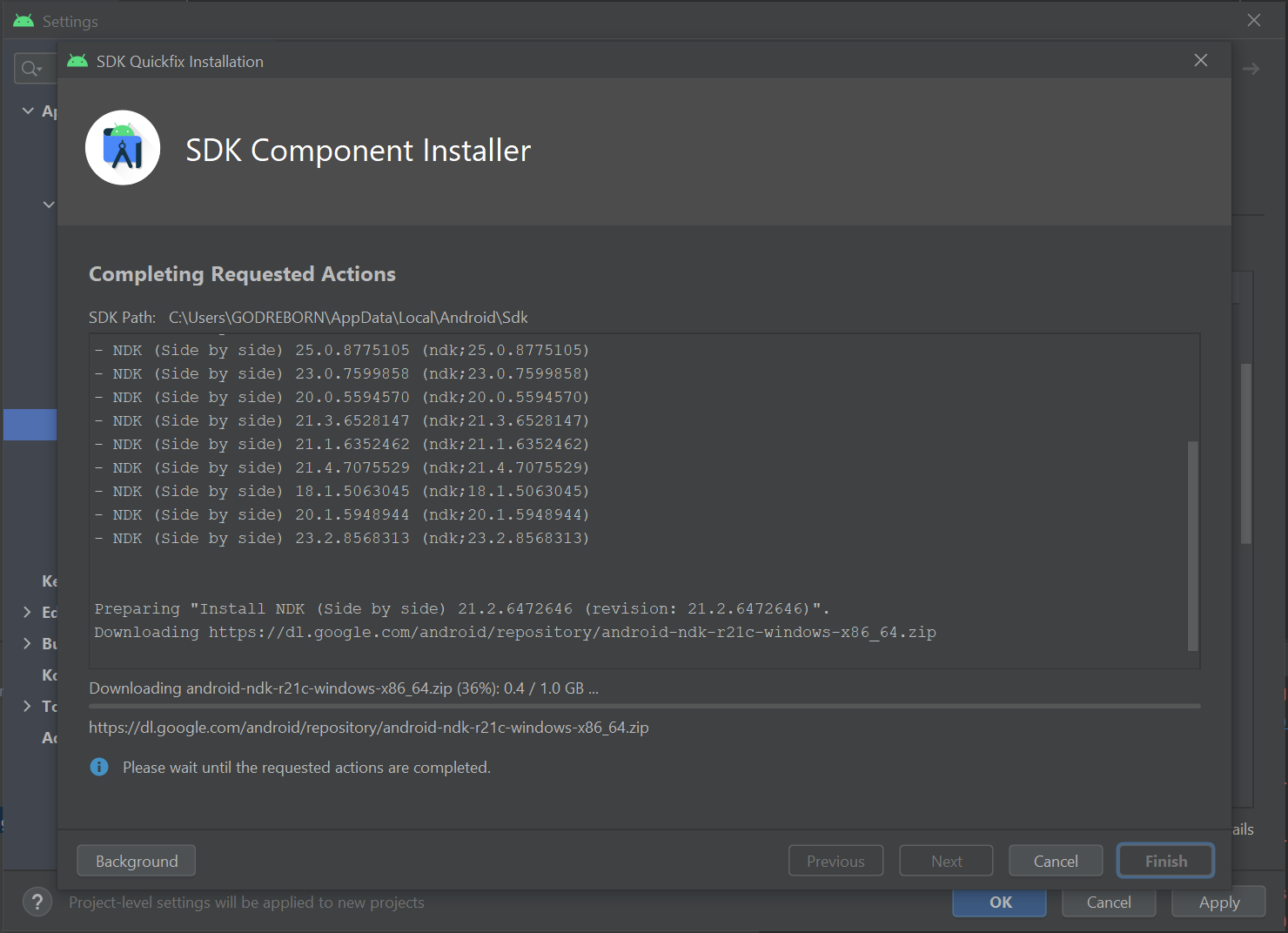Image resolution: width=1288 pixels, height=933 pixels.
Task: Click Apply in the Settings window
Action: coord(1219,903)
